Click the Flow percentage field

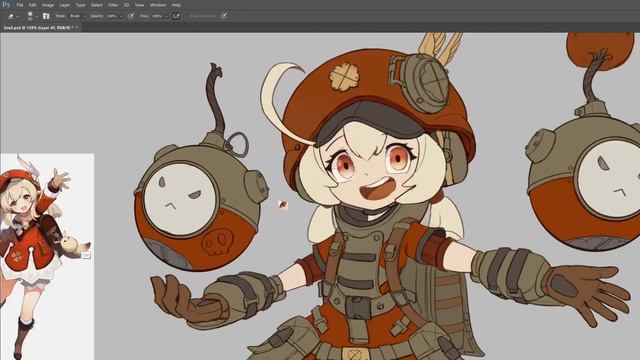point(157,16)
